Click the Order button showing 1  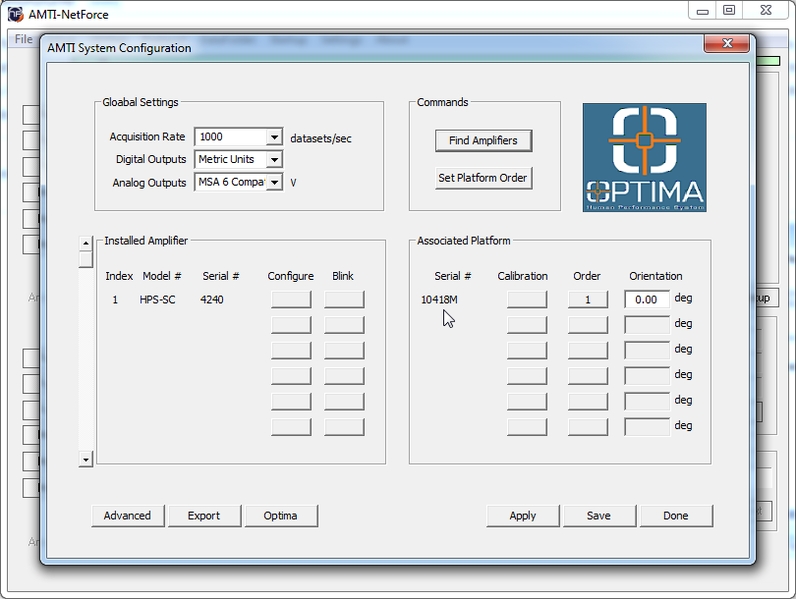click(x=587, y=299)
